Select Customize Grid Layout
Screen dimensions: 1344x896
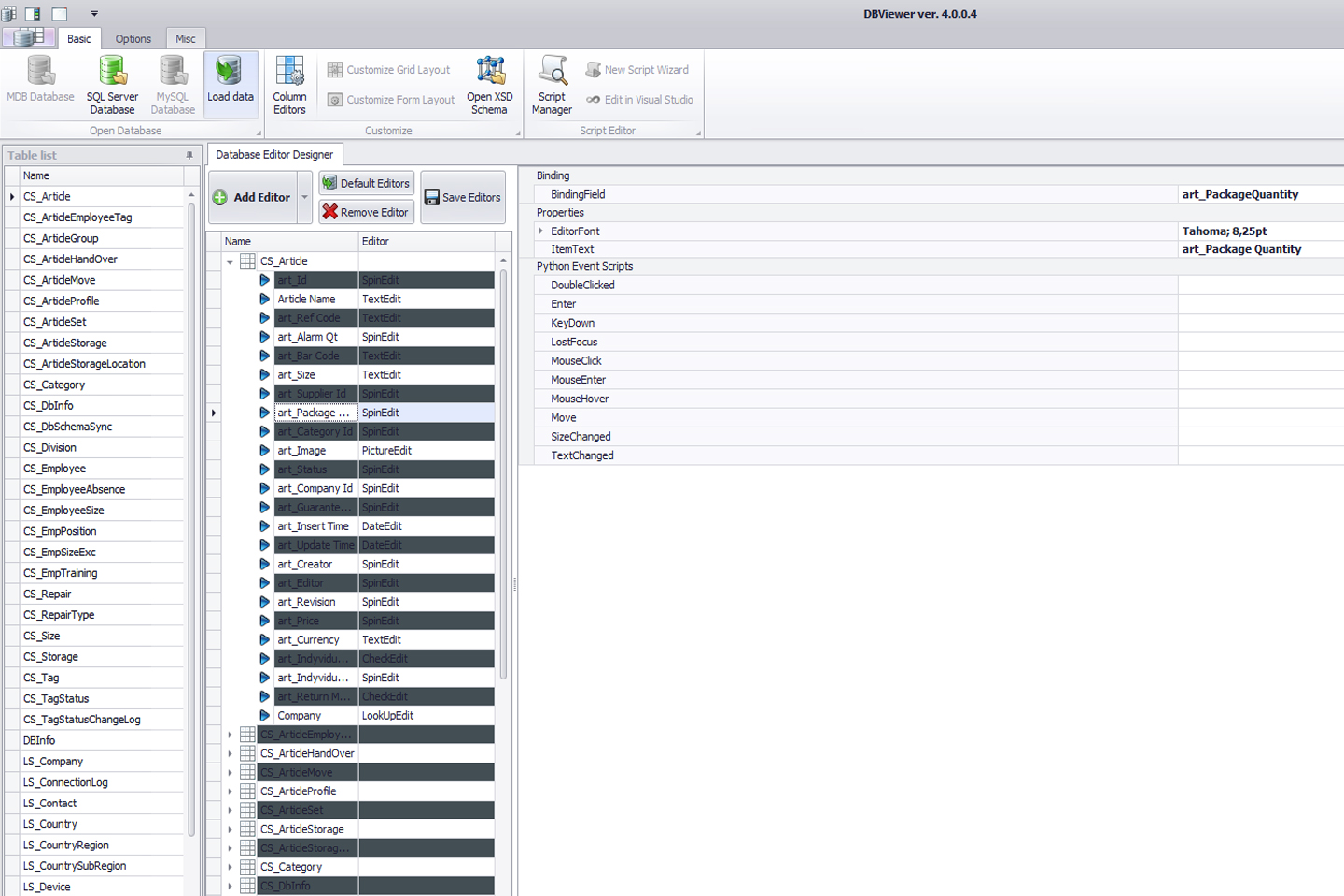(389, 70)
